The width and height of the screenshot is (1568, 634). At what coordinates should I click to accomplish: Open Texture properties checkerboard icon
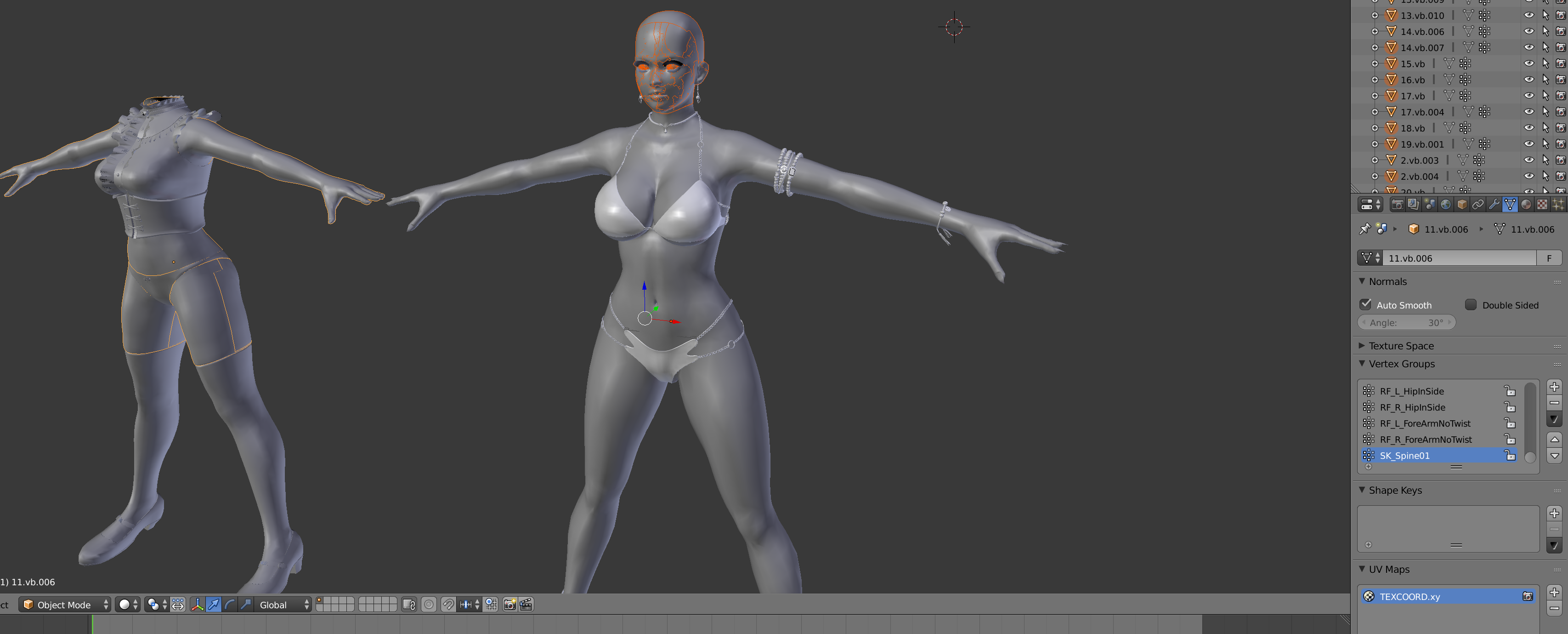[x=1542, y=205]
